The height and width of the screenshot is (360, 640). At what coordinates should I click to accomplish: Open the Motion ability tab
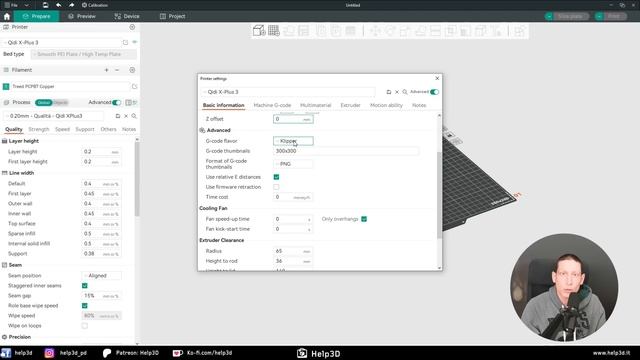[386, 105]
